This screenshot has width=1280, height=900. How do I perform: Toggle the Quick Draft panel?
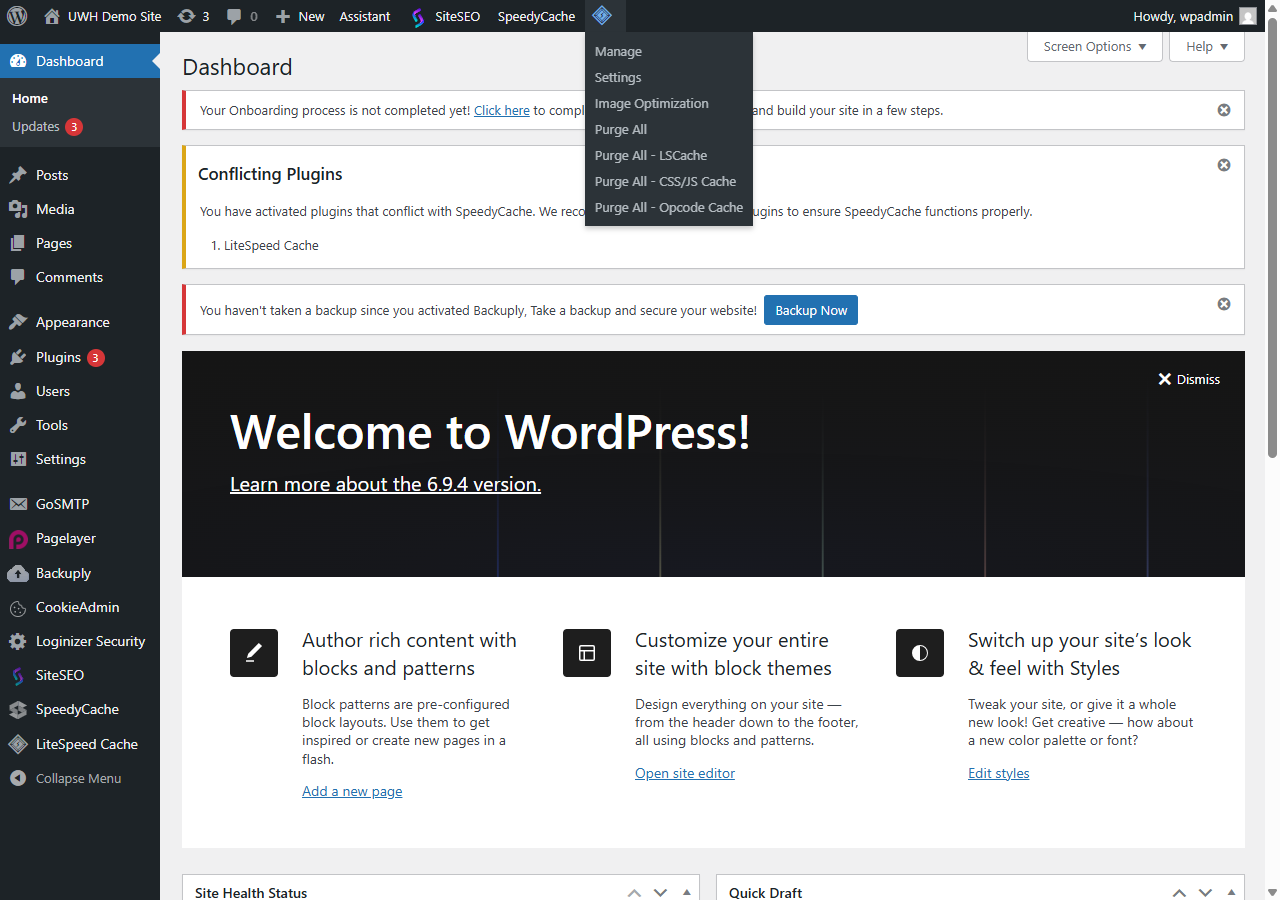tap(1231, 892)
